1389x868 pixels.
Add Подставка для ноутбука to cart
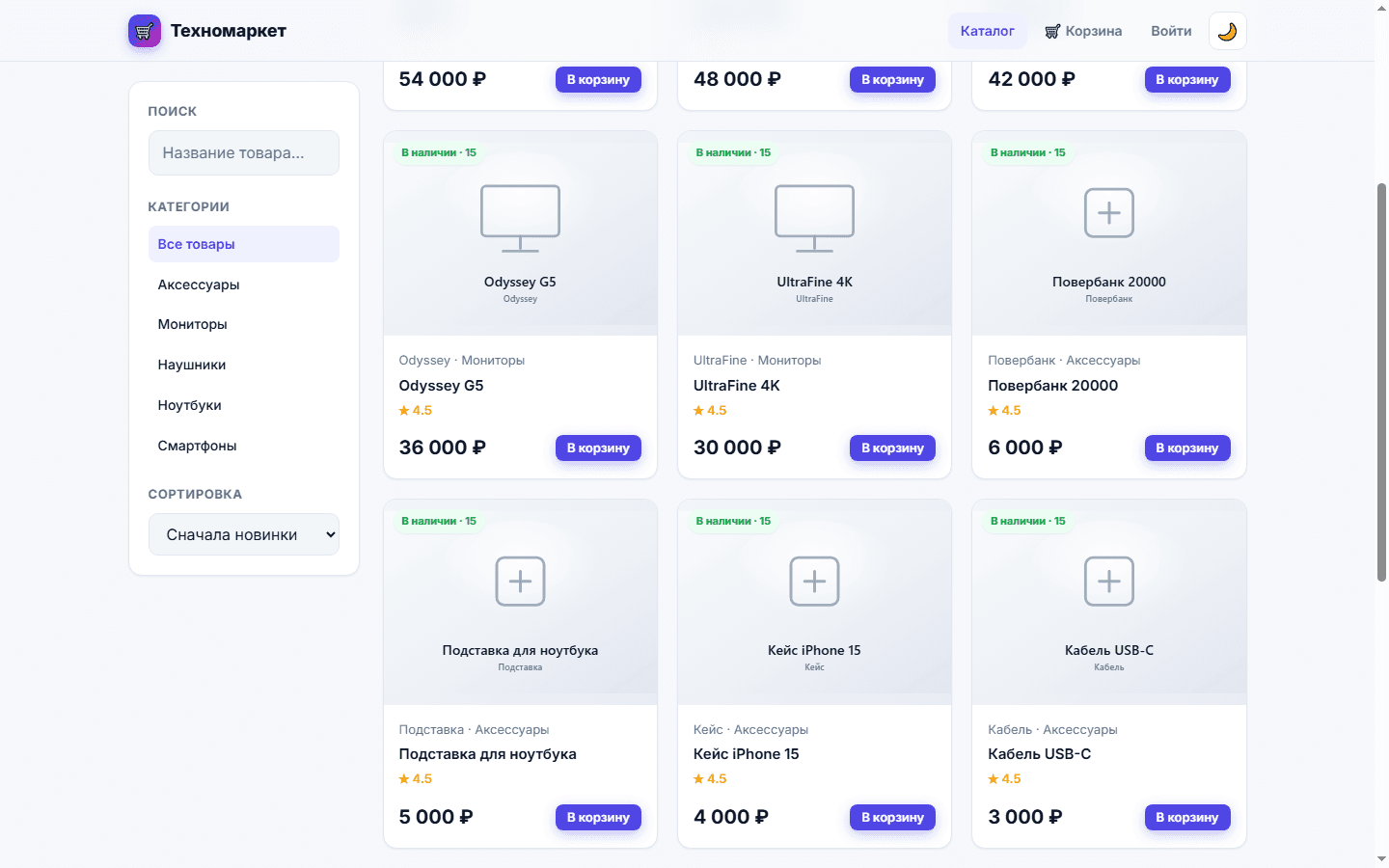click(598, 817)
